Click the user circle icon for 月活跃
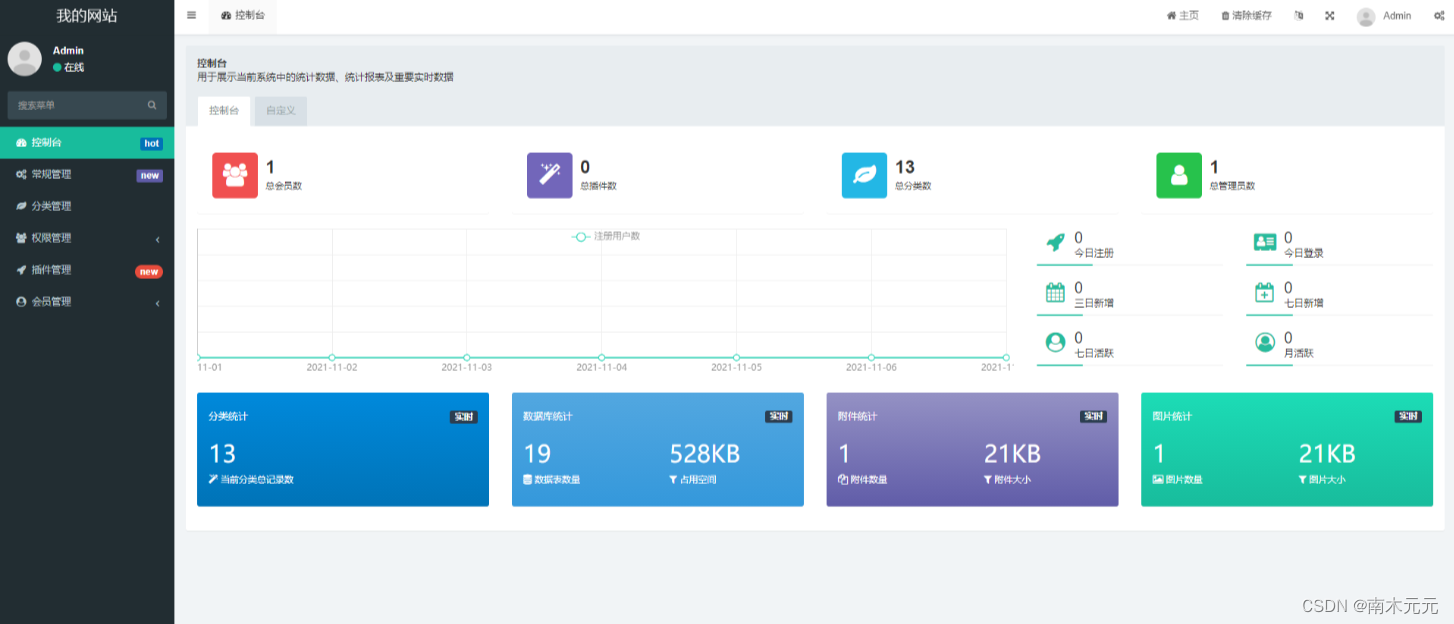This screenshot has width=1454, height=624. pyautogui.click(x=1265, y=342)
